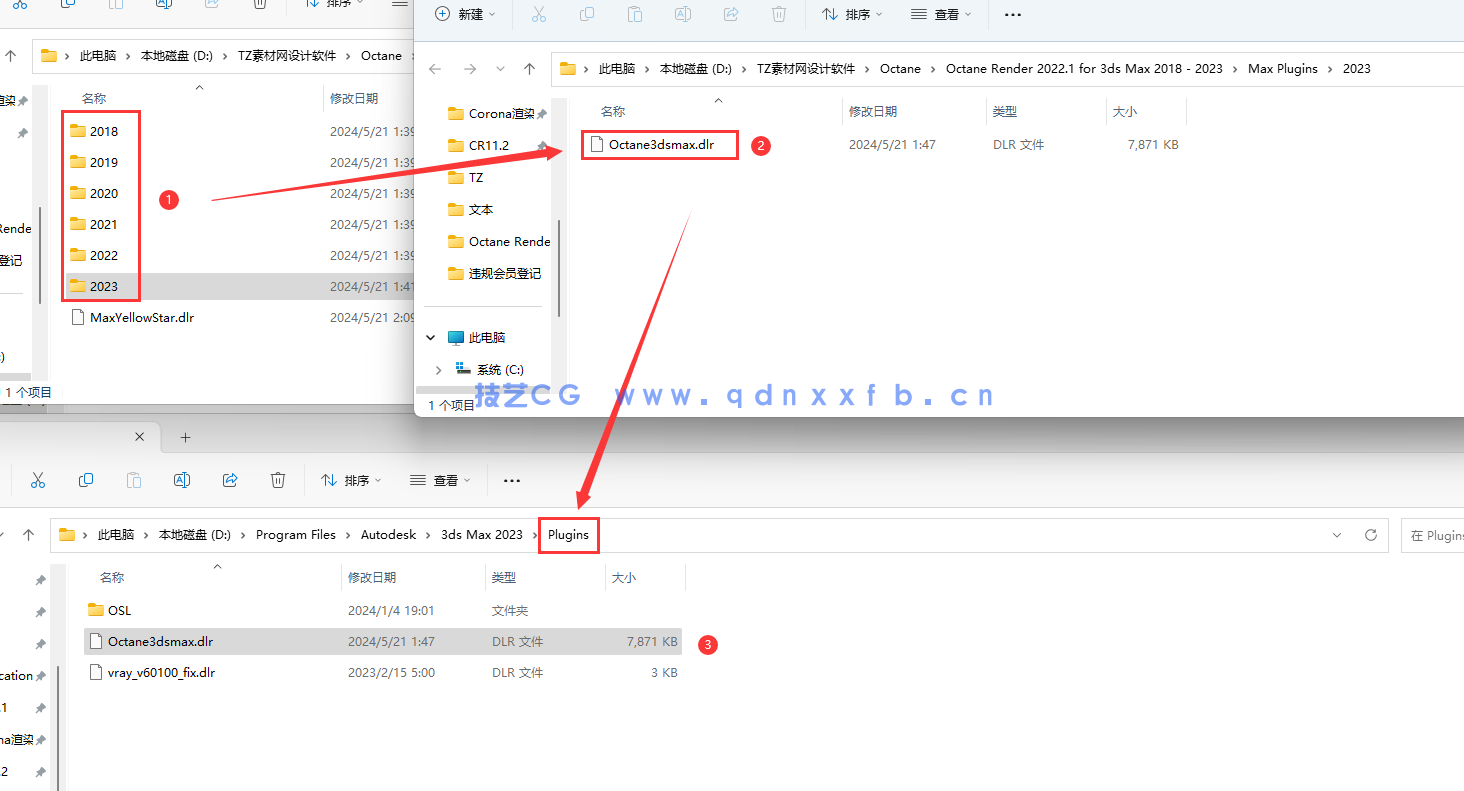Click the search box in Plugins window
Image resolution: width=1464 pixels, height=791 pixels.
point(1435,535)
